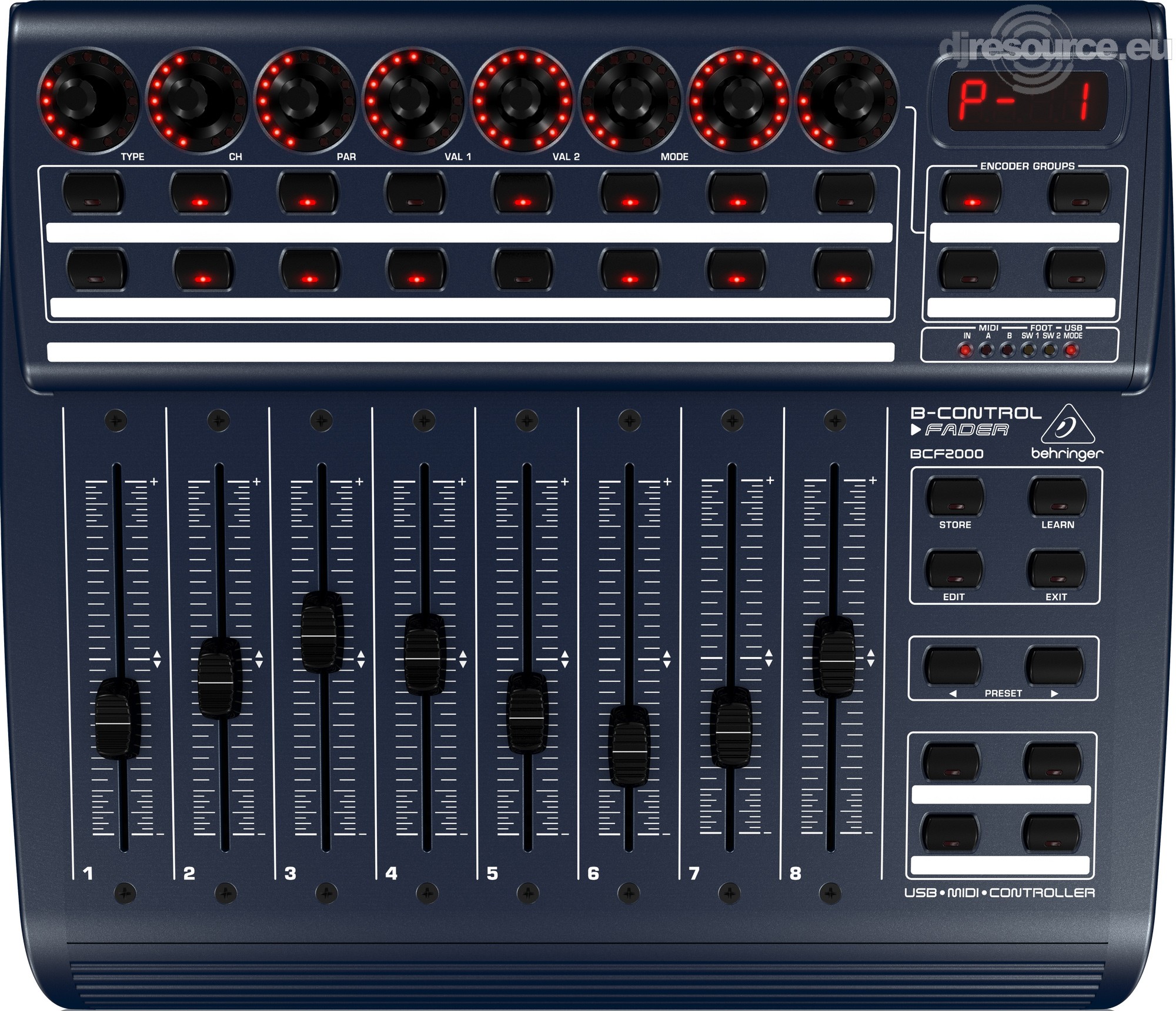Click the TYPE rotary encoder knob
The width and height of the screenshot is (1176, 1011).
click(88, 101)
